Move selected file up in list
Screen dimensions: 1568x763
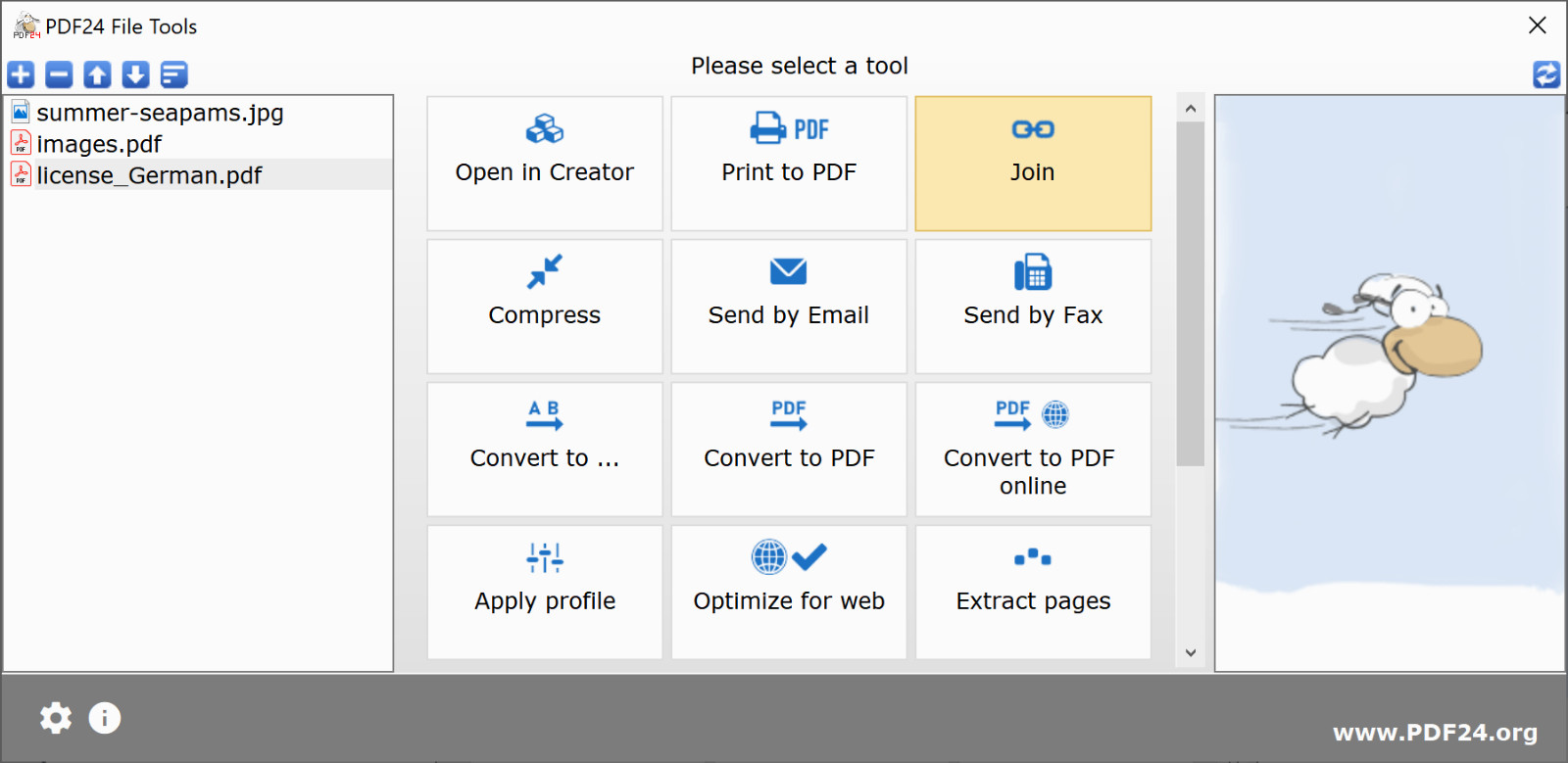coord(97,74)
